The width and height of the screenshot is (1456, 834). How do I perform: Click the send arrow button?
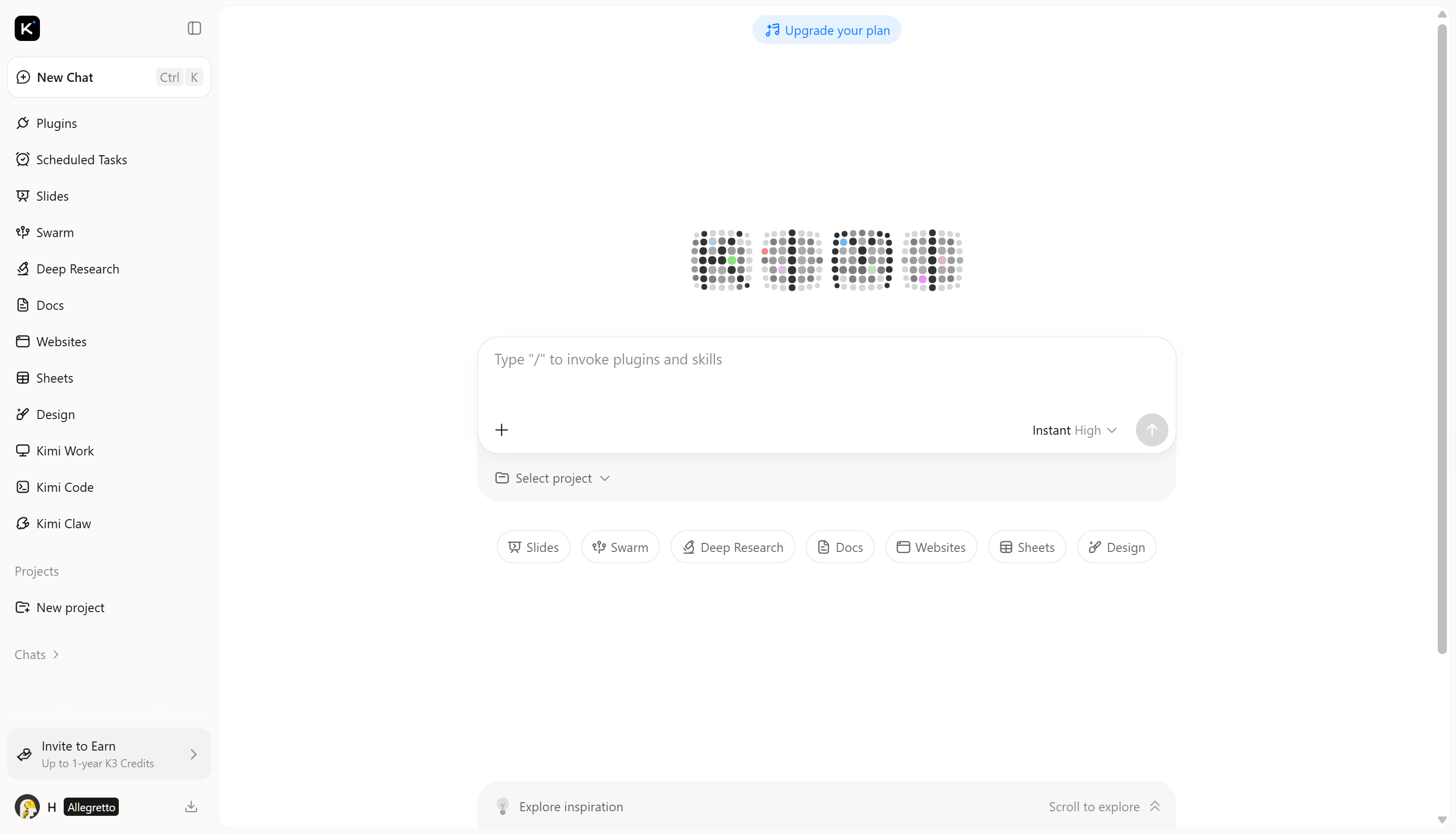(1151, 430)
